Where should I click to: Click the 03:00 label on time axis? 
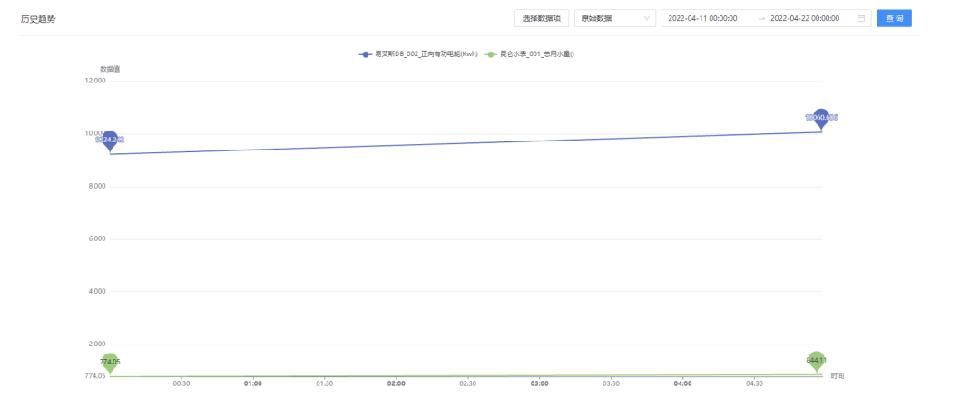coord(539,383)
